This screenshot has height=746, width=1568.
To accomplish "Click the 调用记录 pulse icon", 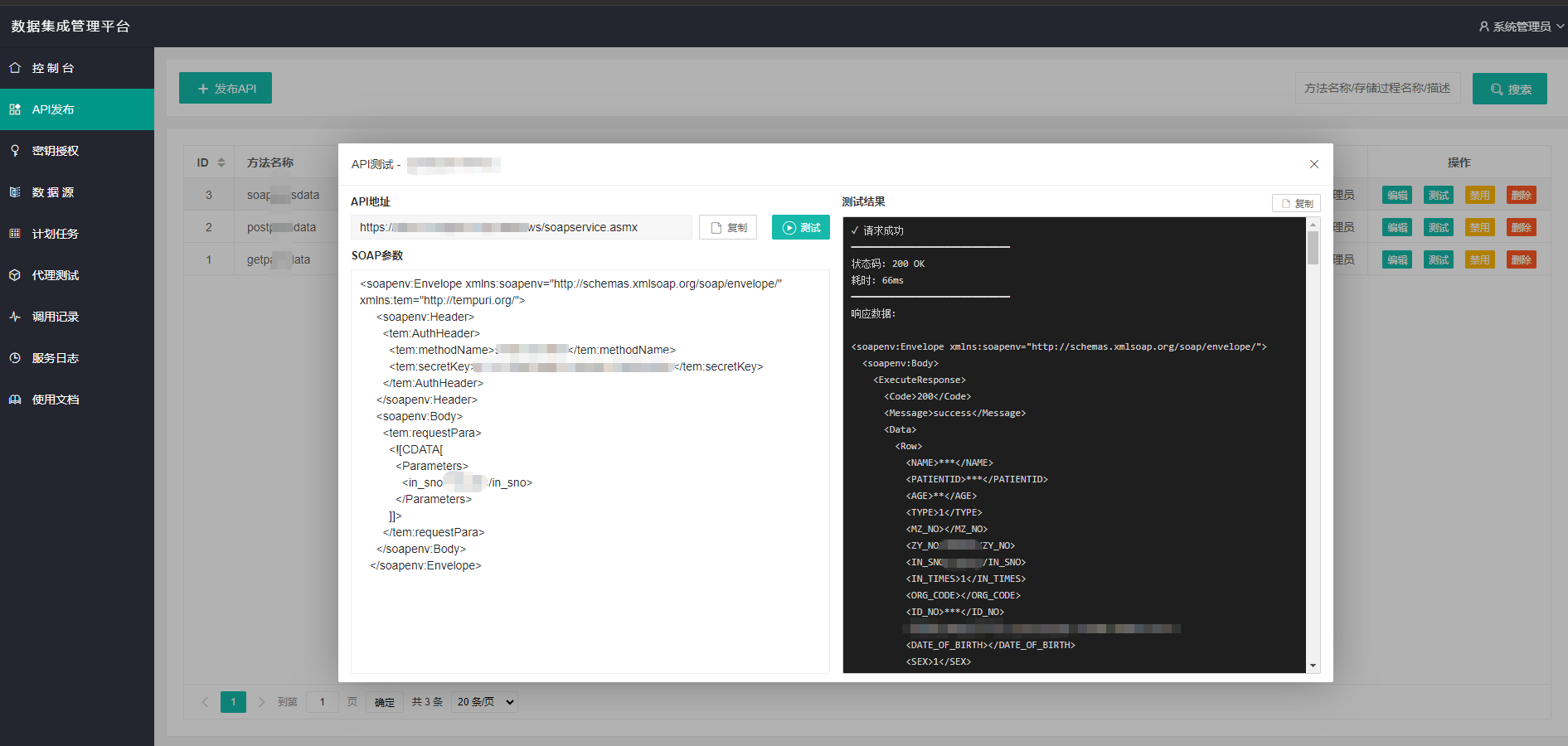I will click(15, 317).
